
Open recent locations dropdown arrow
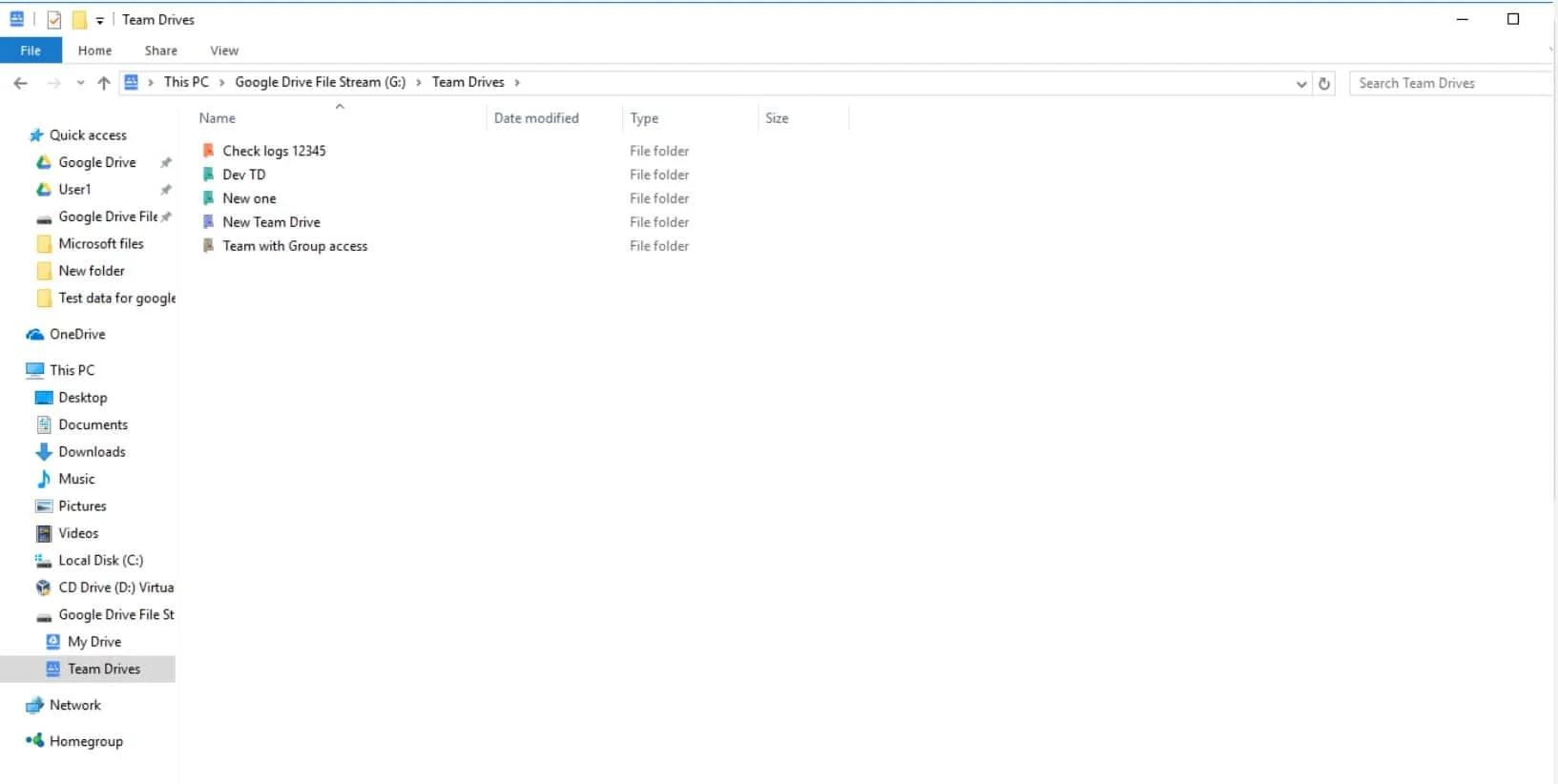point(80,83)
